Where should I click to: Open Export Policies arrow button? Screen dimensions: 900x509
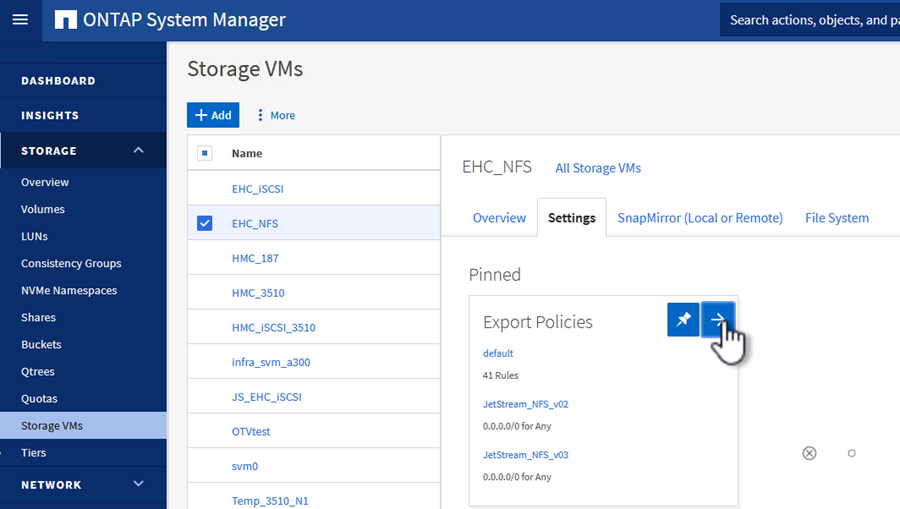718,319
